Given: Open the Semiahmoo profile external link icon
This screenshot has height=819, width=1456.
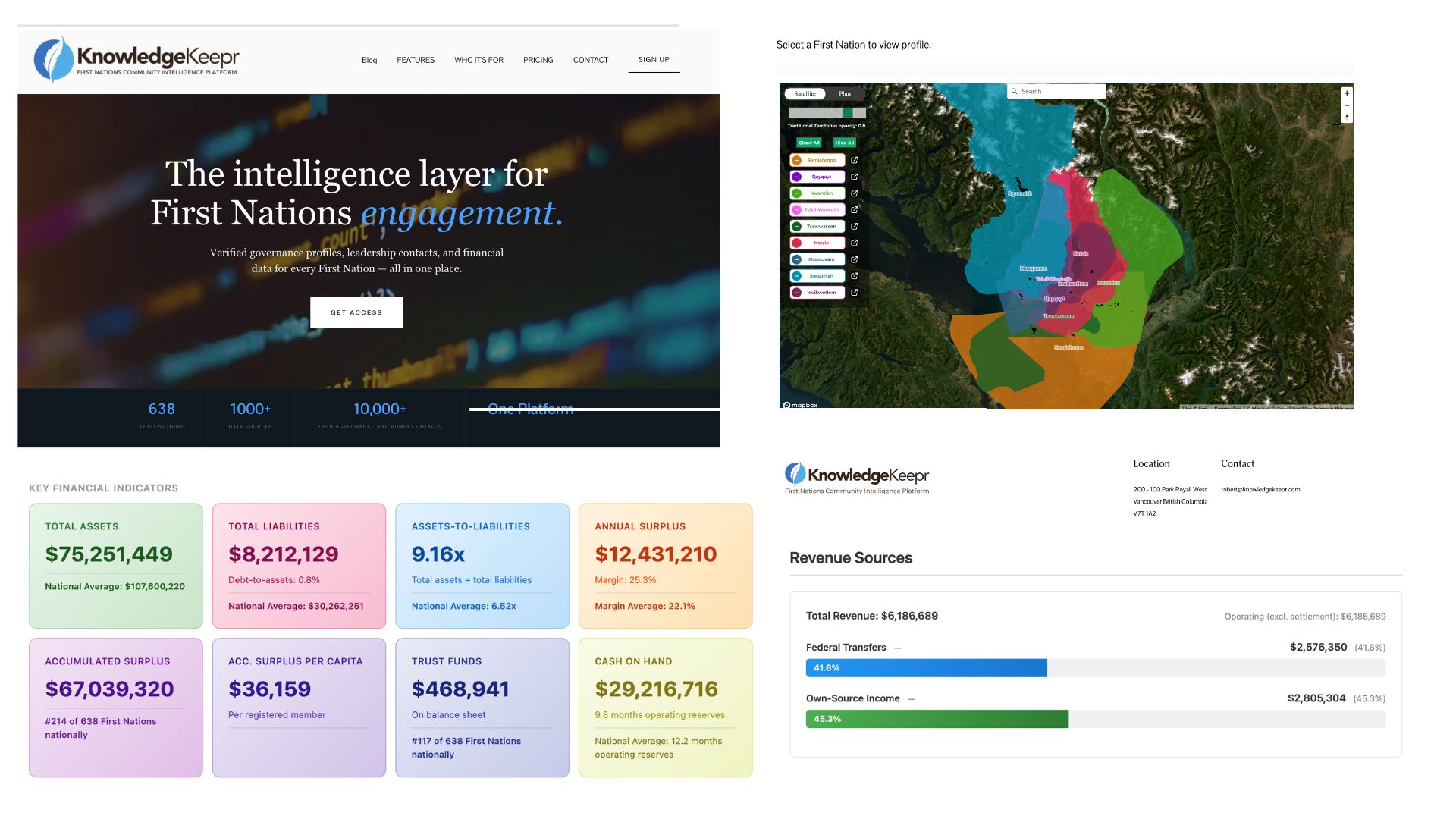Looking at the screenshot, I should pyautogui.click(x=854, y=160).
